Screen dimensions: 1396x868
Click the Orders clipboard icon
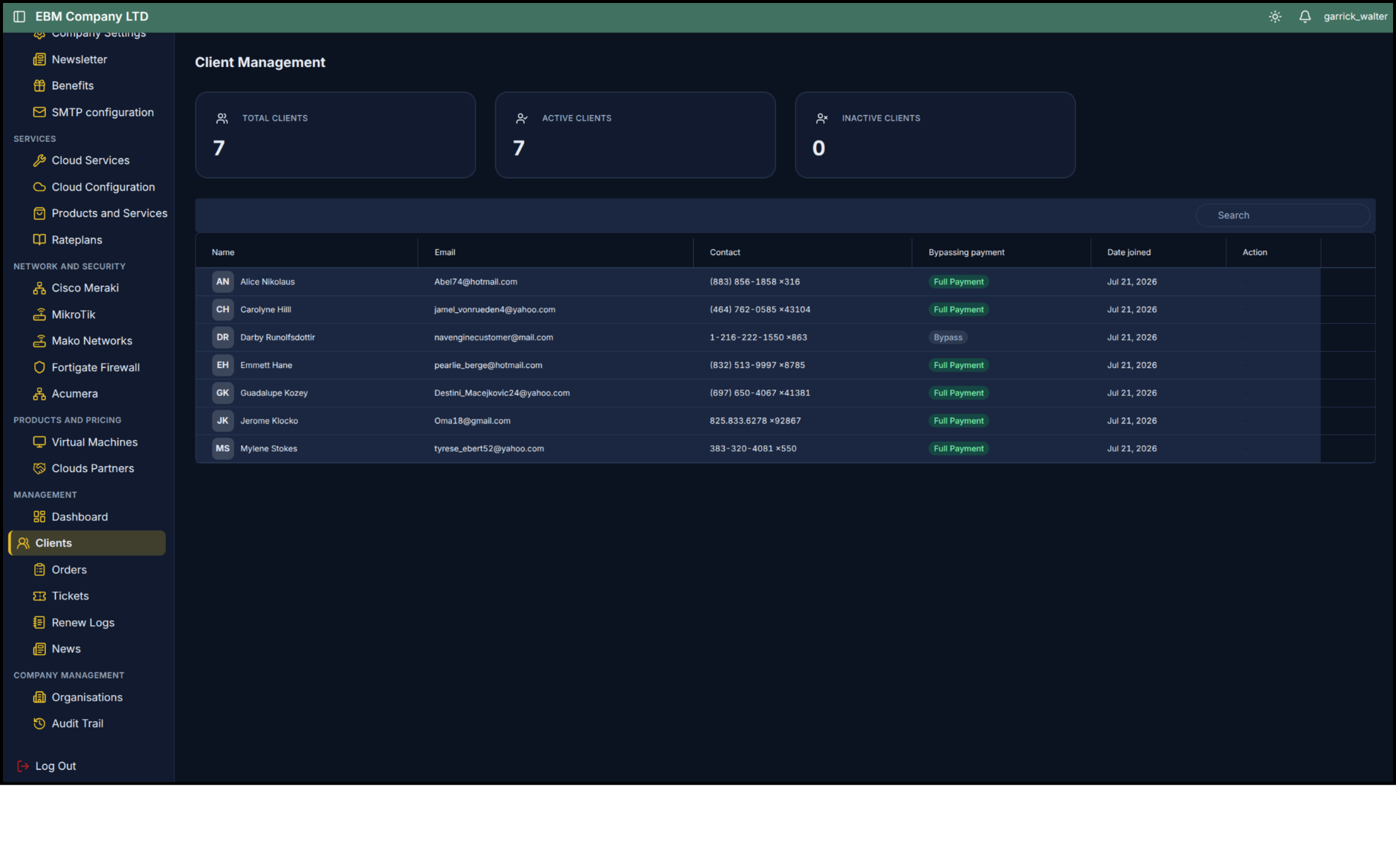click(39, 570)
